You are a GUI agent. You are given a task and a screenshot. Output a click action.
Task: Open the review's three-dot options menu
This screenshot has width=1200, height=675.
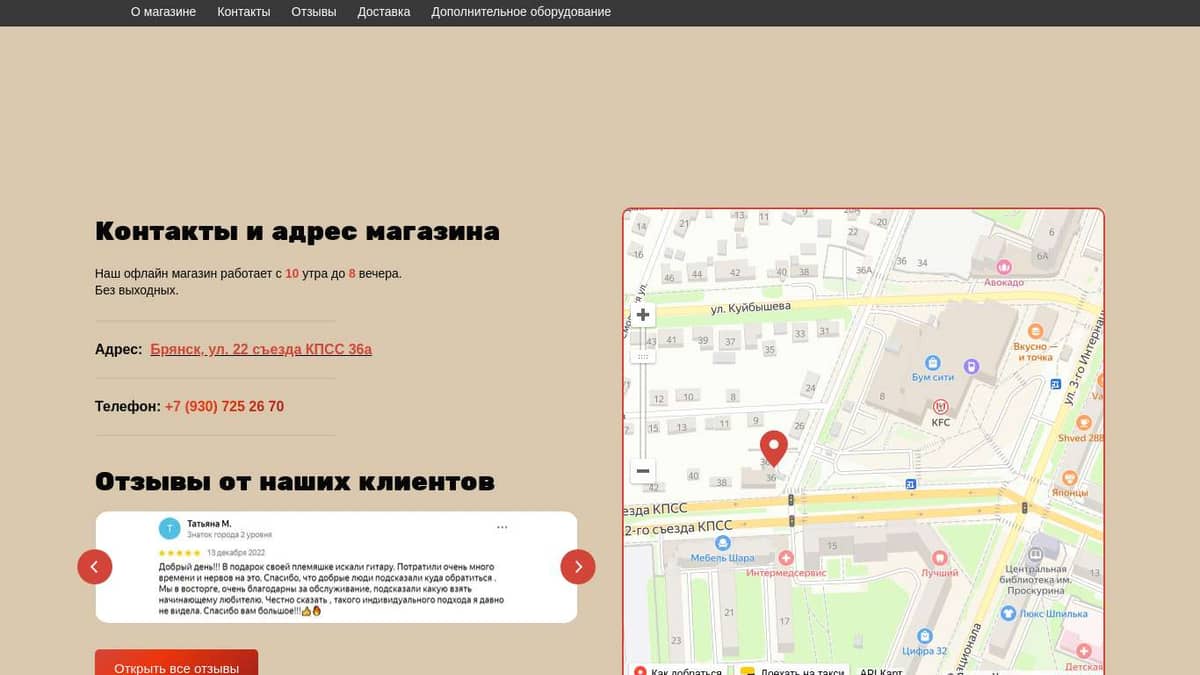(x=502, y=527)
